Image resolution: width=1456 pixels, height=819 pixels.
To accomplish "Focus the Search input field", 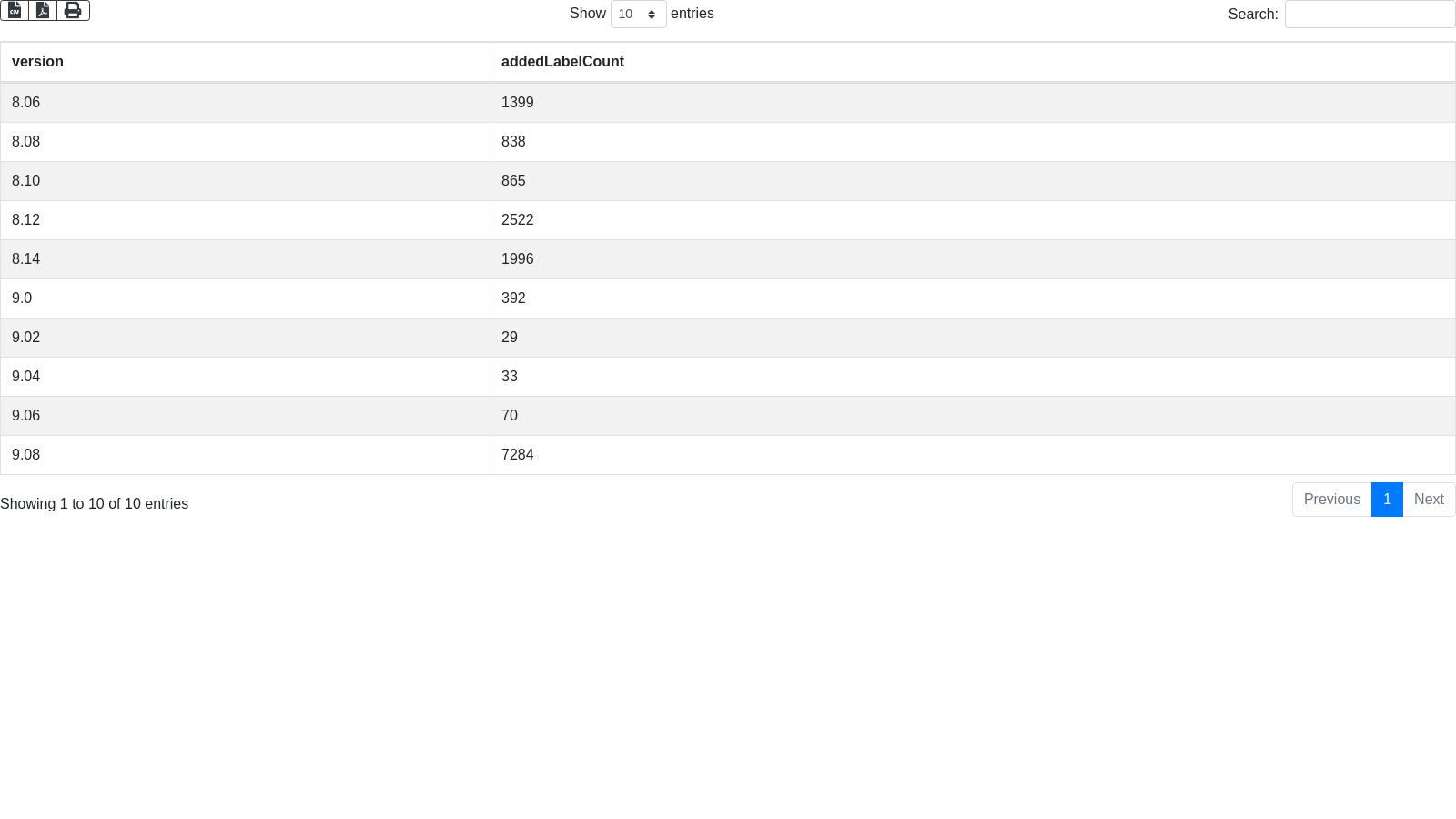I will 1370,15.
